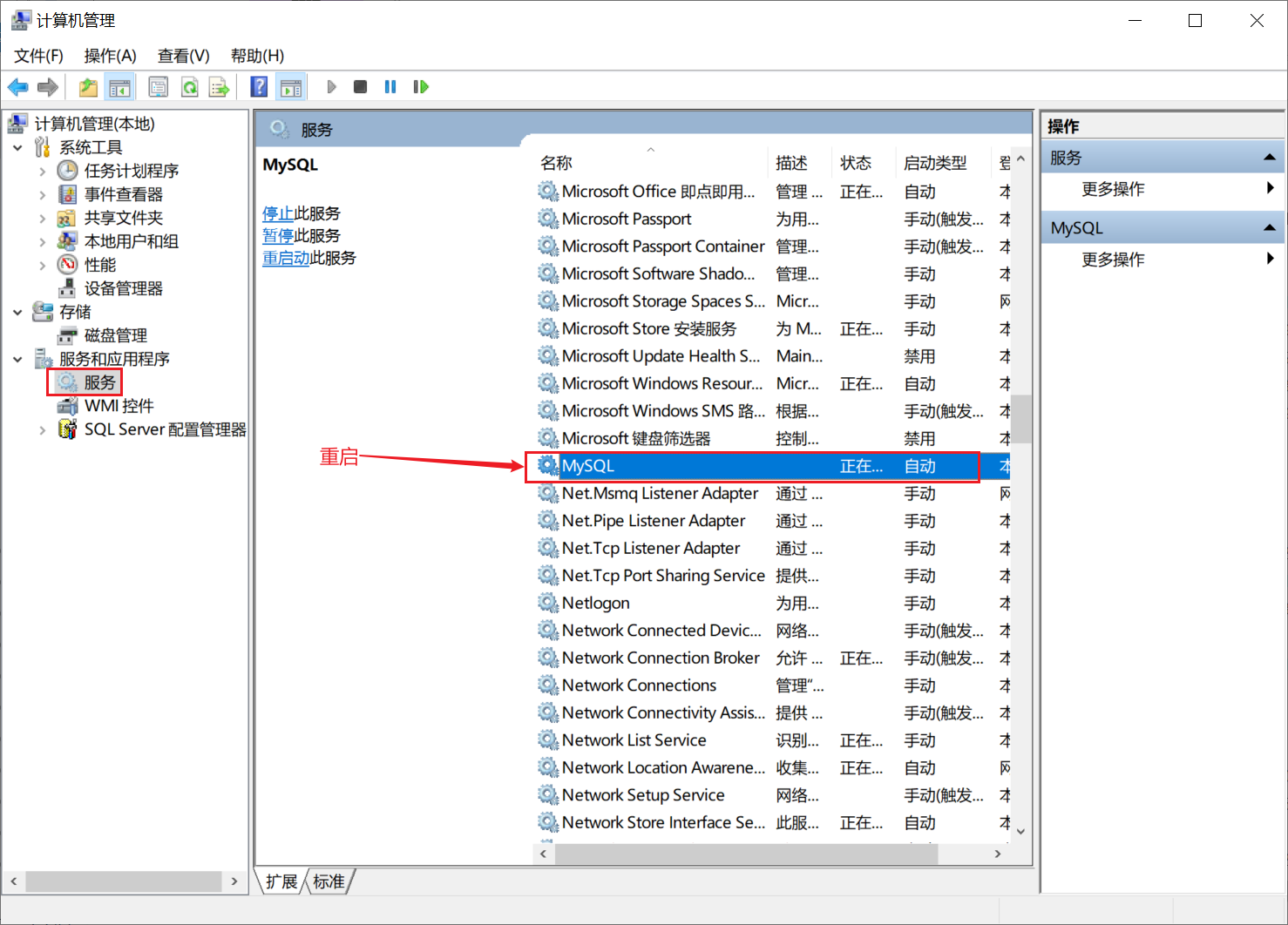Open help using the question mark icon
This screenshot has height=925, width=1288.
[259, 86]
